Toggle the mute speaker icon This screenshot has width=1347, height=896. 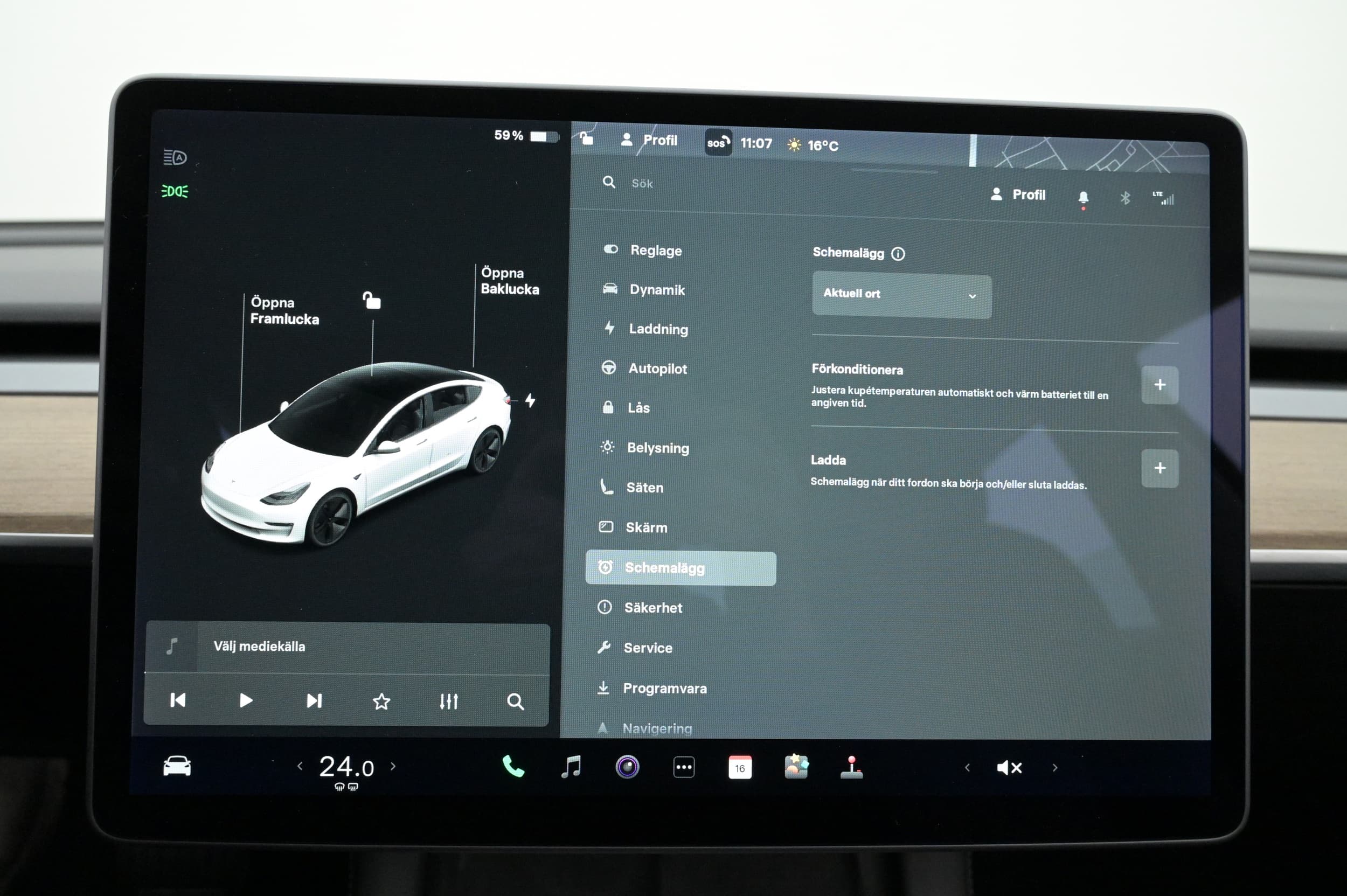(x=1009, y=767)
